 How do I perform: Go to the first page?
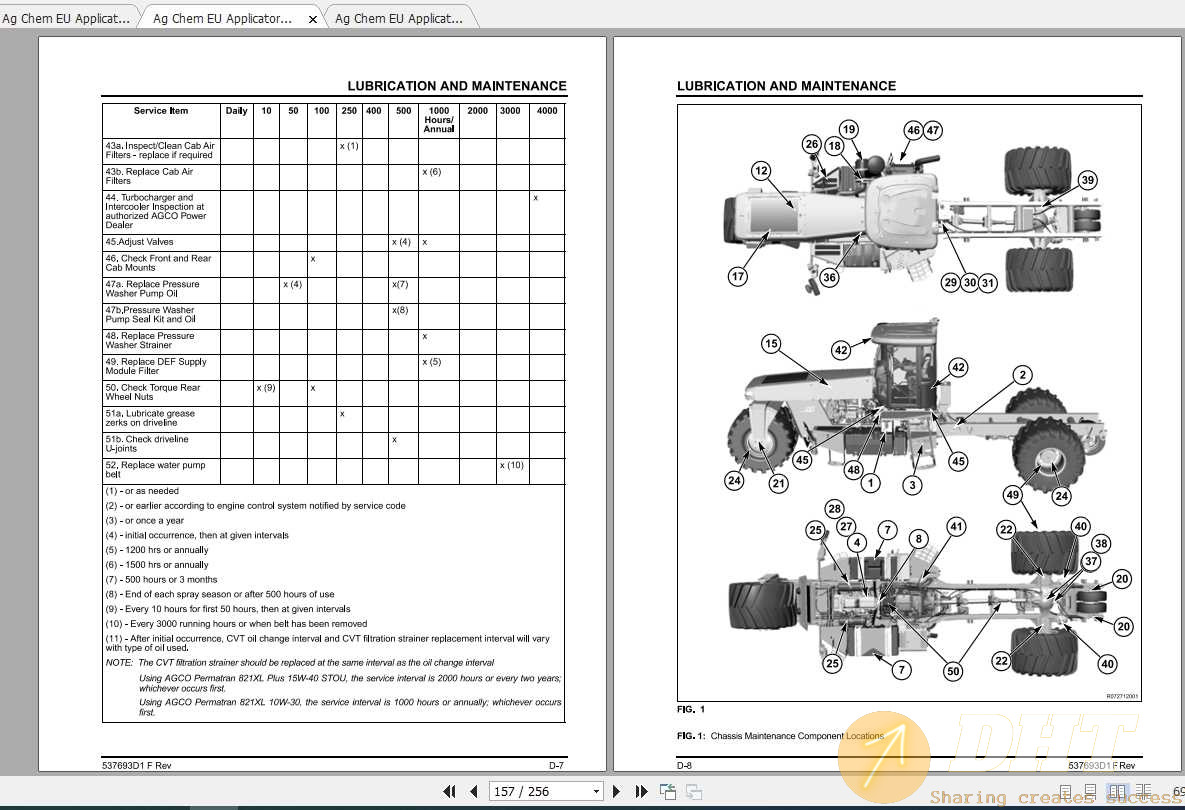click(449, 791)
